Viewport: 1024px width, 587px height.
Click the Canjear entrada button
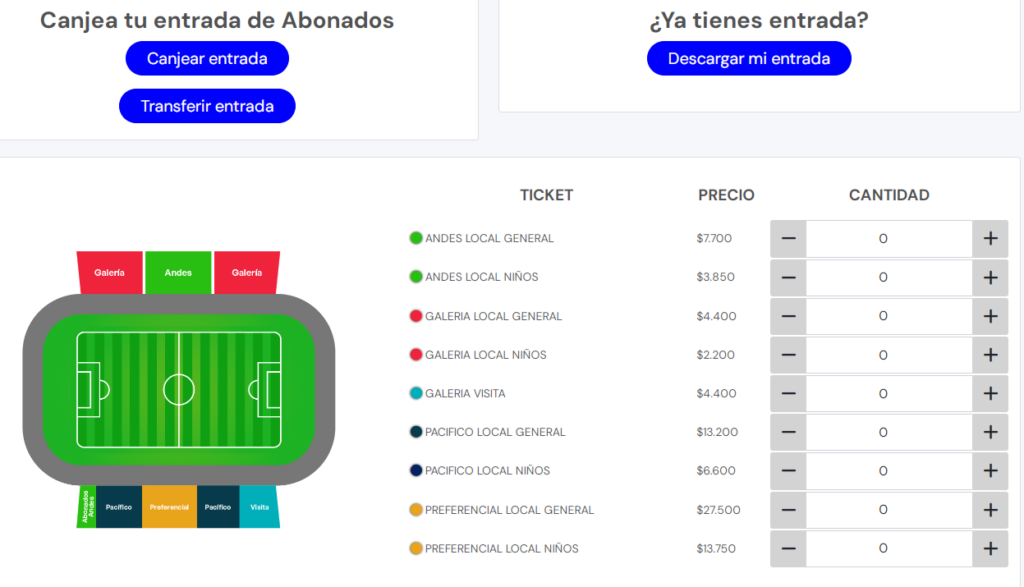click(207, 59)
